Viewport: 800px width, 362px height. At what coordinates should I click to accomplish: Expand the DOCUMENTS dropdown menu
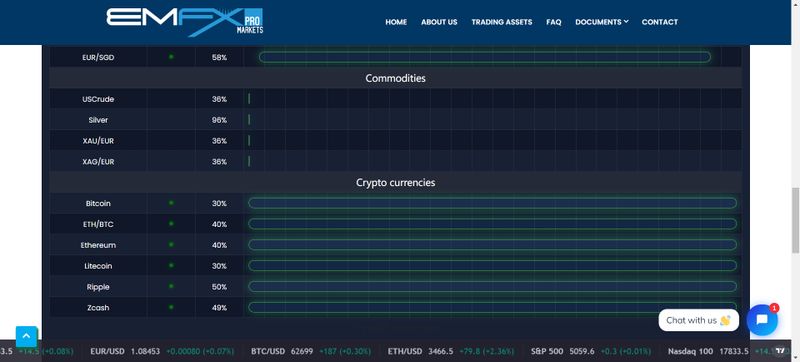(x=602, y=22)
